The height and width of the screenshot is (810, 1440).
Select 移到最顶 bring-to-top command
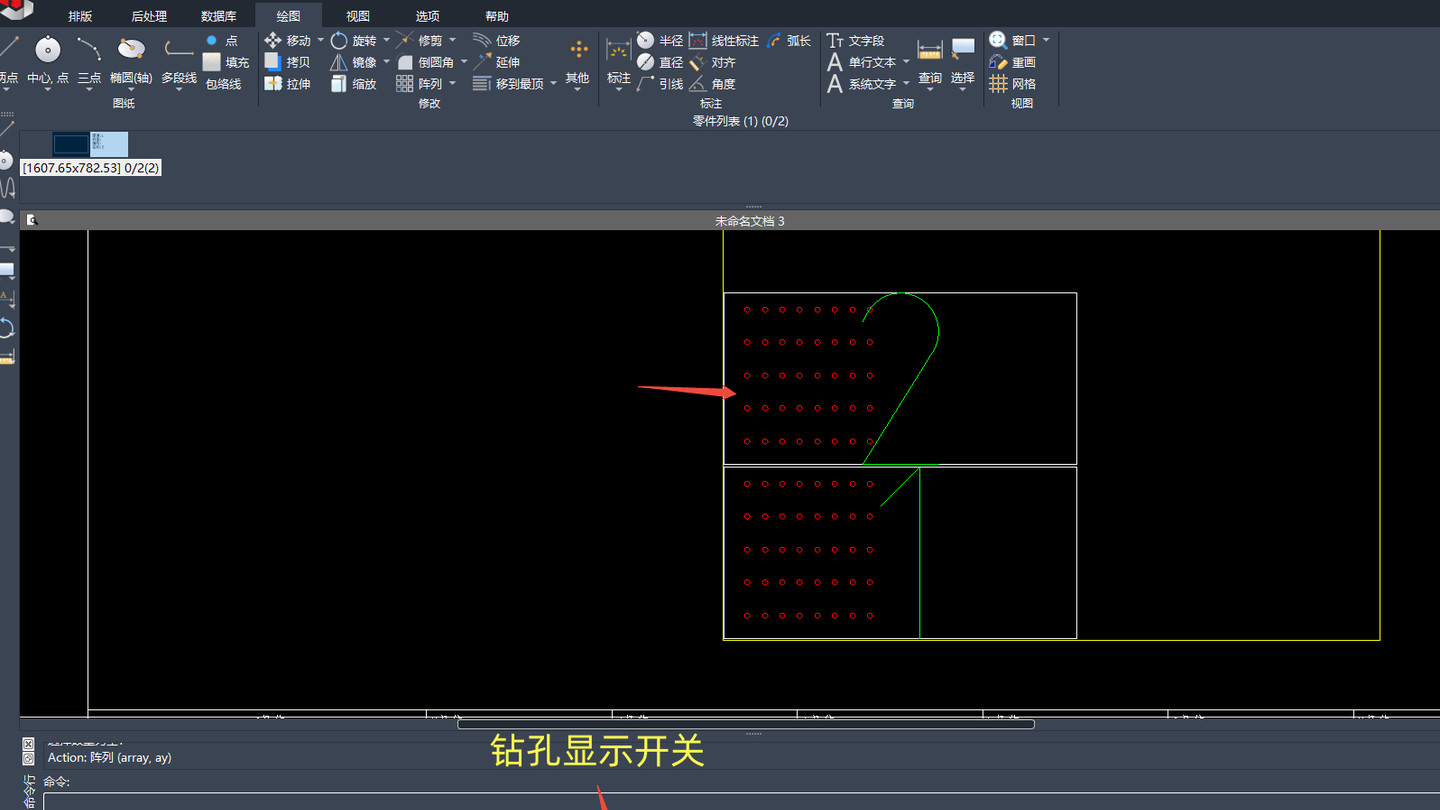[508, 84]
